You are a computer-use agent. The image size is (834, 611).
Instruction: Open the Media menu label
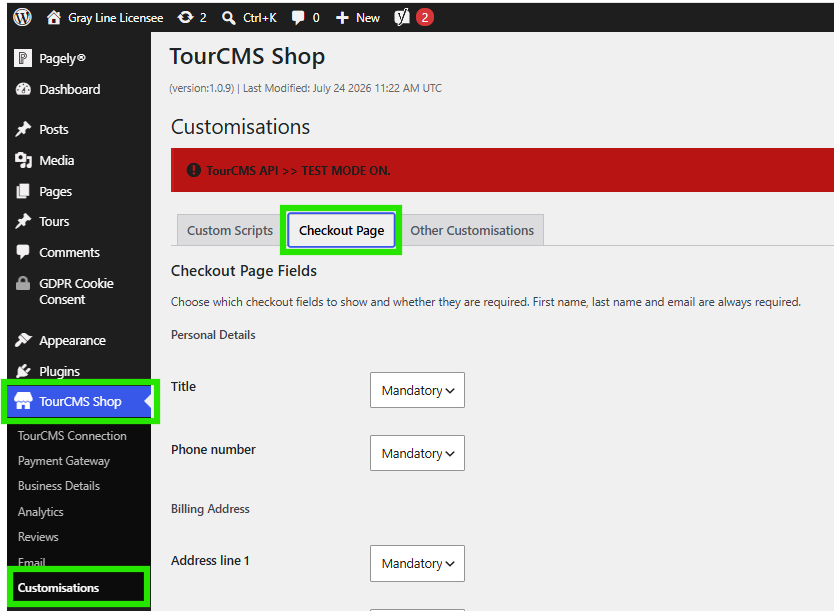point(57,160)
